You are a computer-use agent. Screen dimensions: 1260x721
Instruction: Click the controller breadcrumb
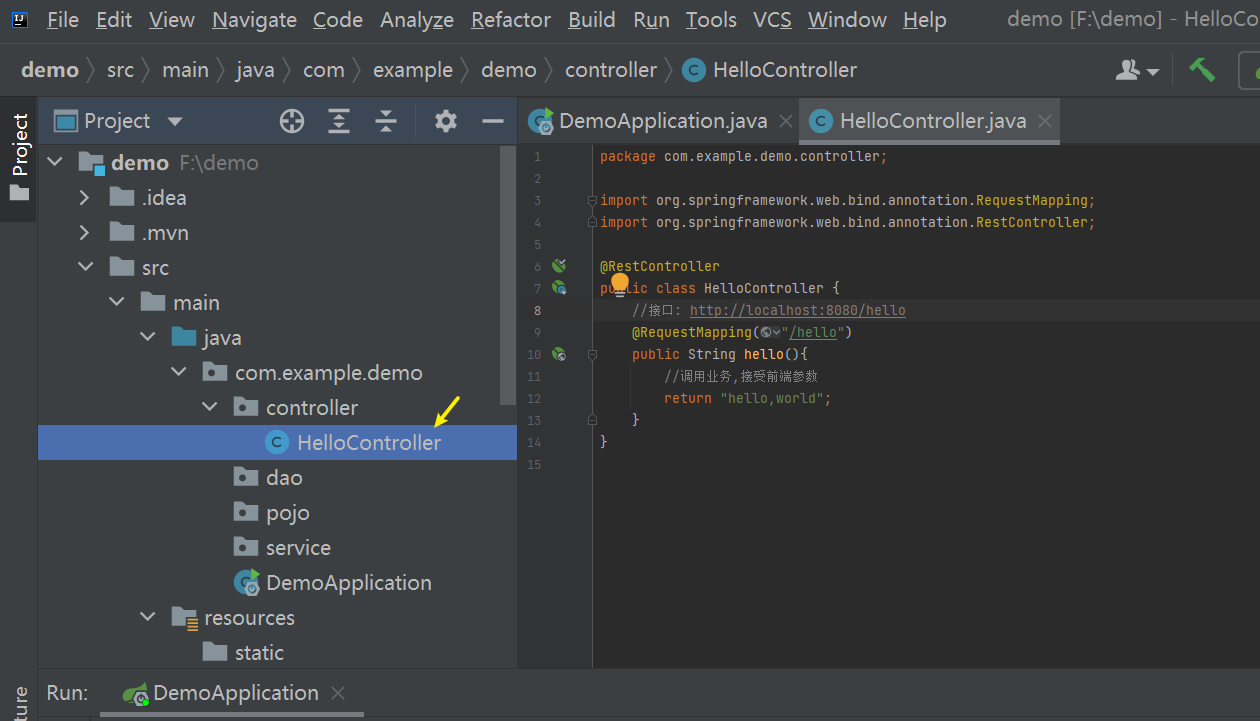[611, 70]
